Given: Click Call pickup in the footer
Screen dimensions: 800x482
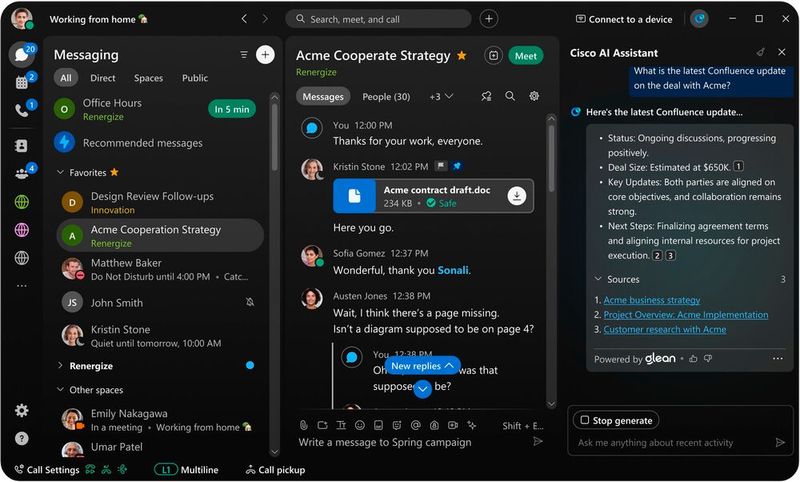Looking at the screenshot, I should coord(276,470).
